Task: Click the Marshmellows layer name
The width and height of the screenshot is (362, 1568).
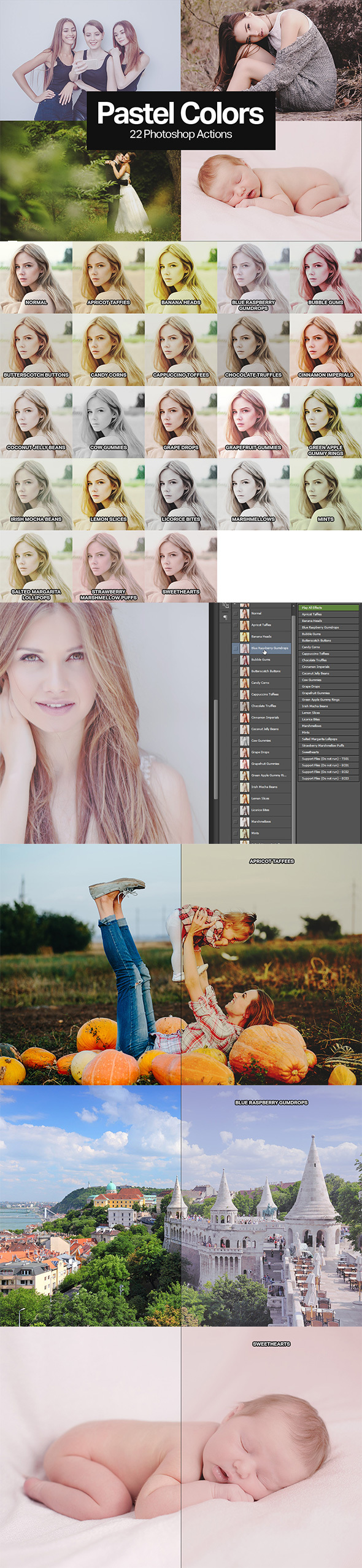Action: point(261,821)
